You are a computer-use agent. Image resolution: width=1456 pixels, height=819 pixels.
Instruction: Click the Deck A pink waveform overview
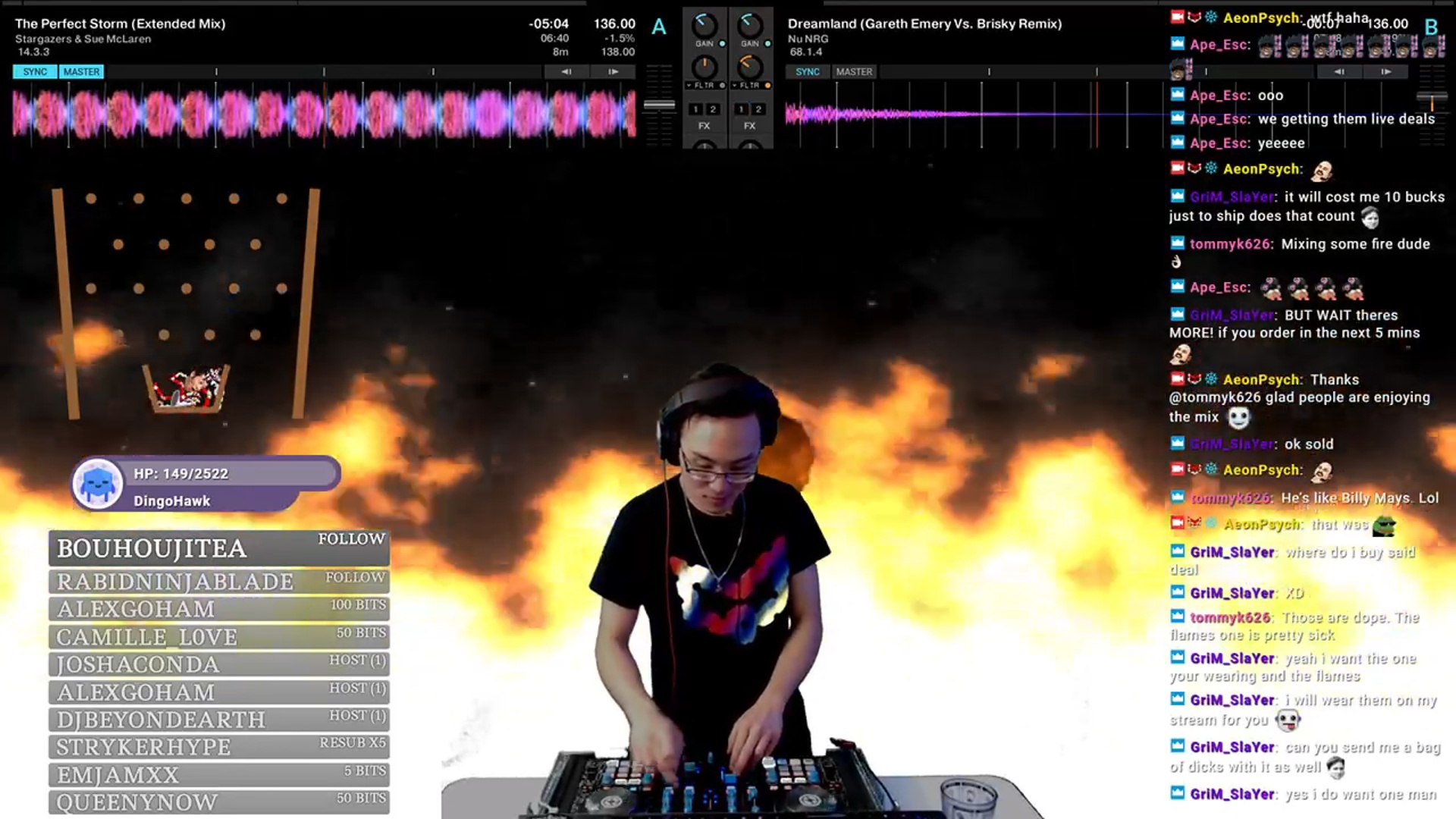(324, 114)
